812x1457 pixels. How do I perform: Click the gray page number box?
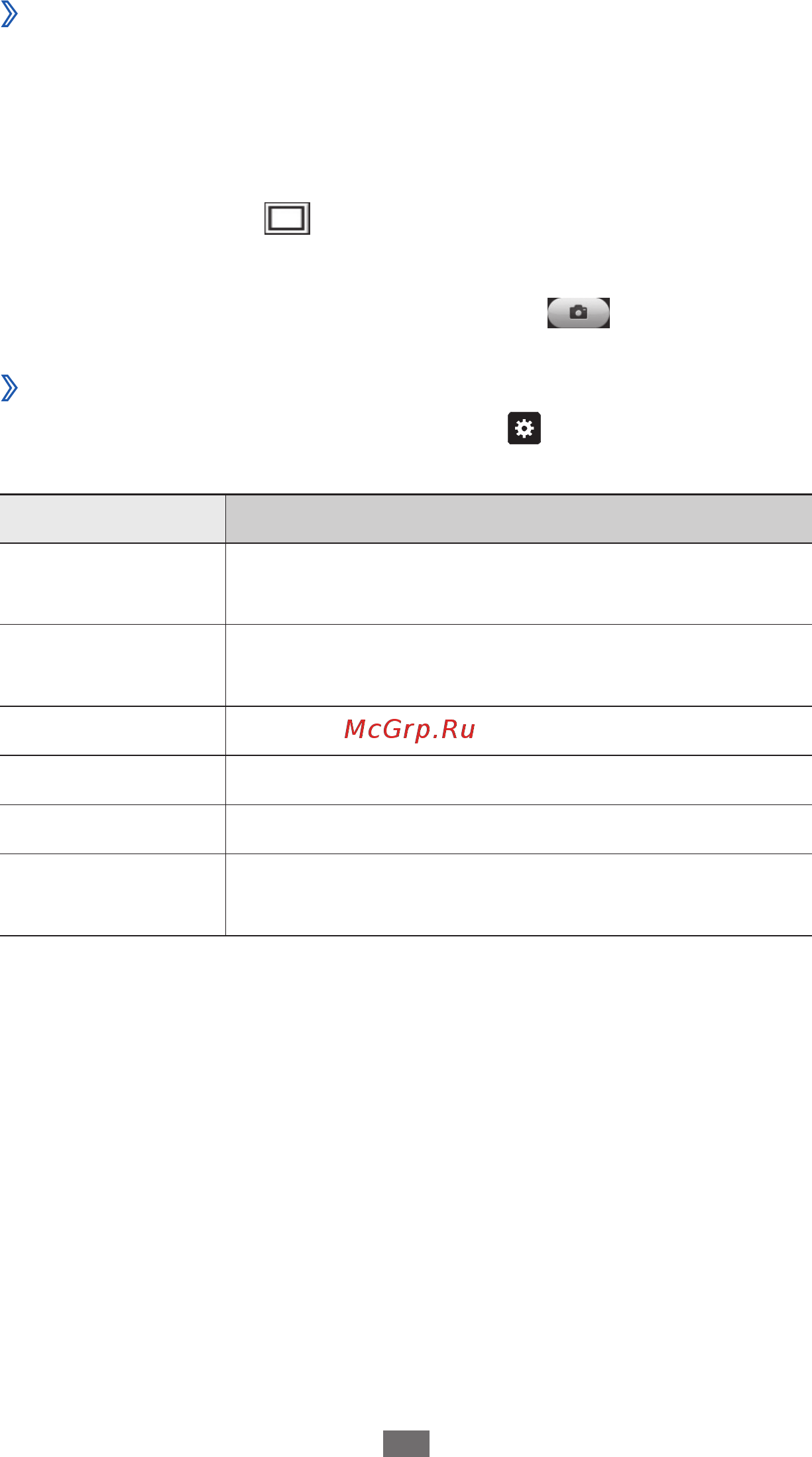406,1443
